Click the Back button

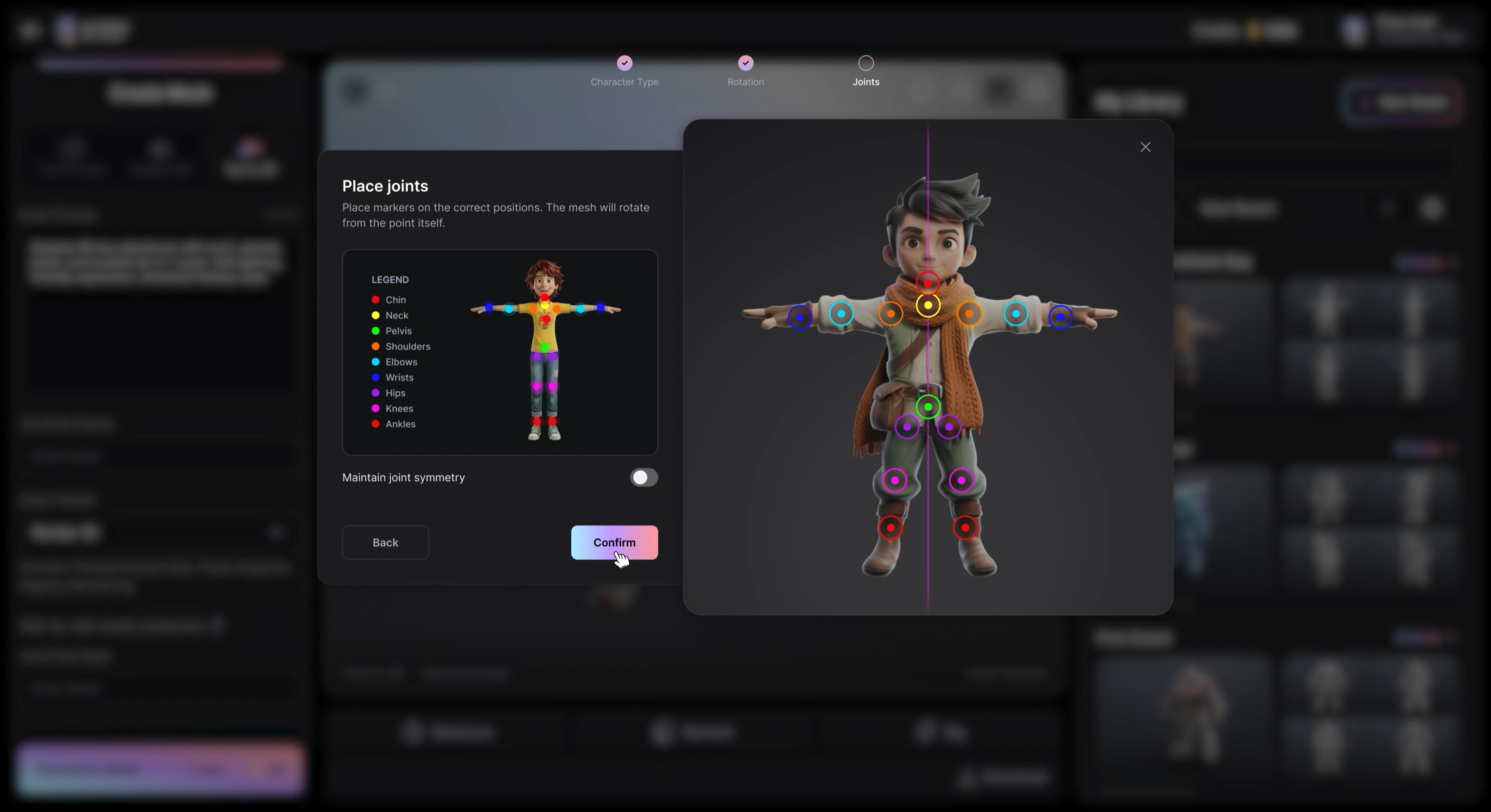[x=385, y=542]
